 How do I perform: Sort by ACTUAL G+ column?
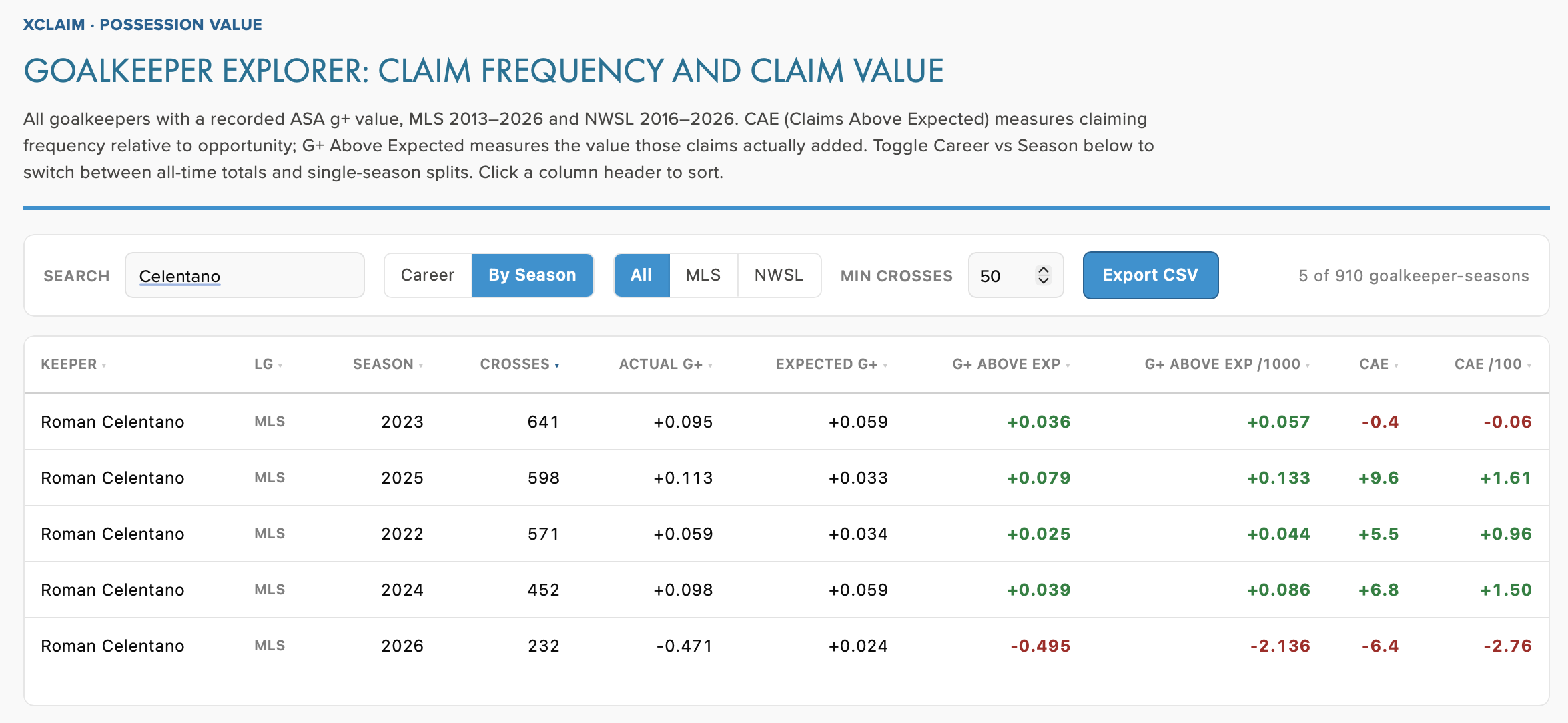coord(665,364)
